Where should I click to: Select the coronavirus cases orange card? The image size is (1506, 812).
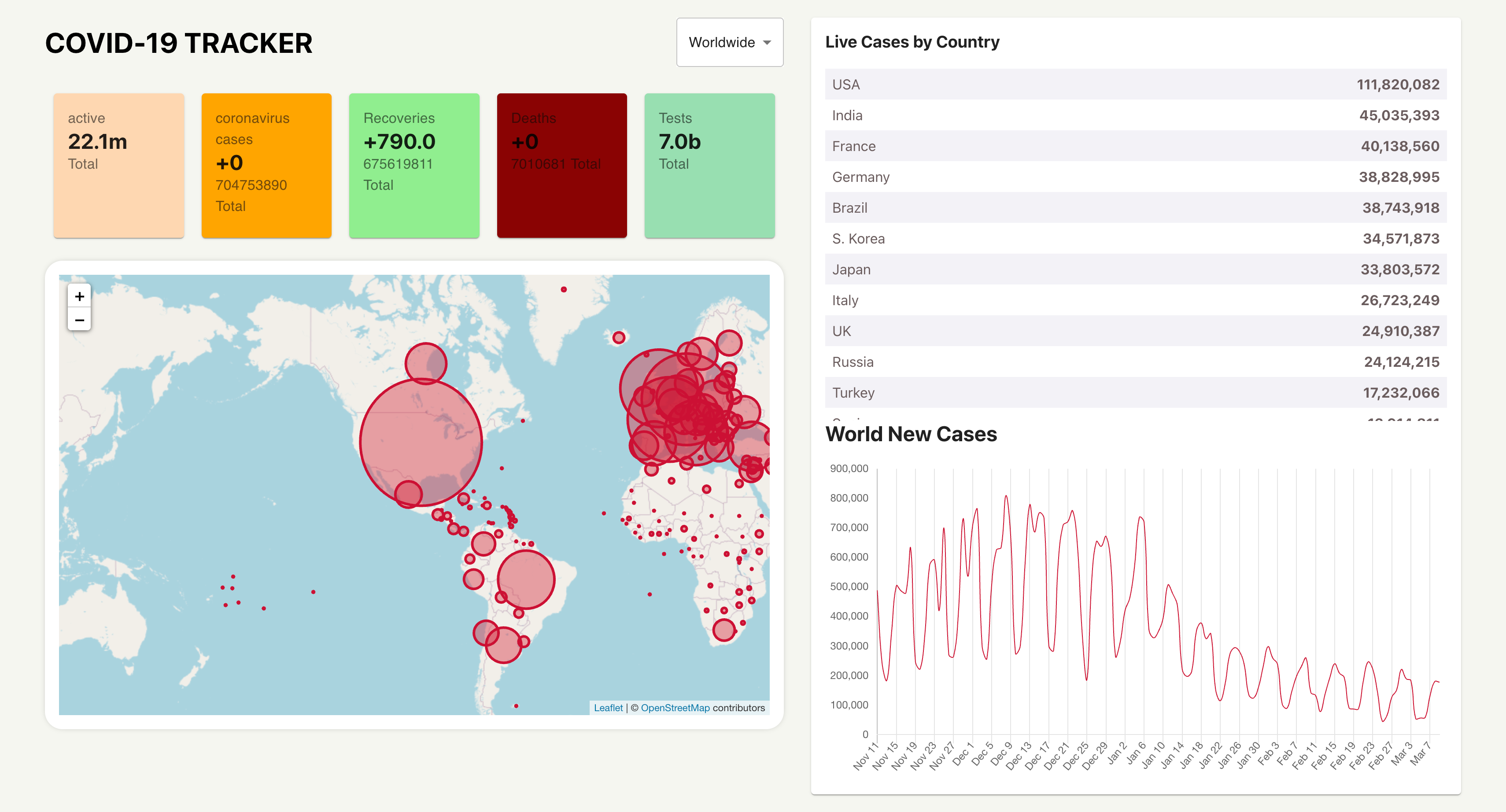pyautogui.click(x=266, y=166)
